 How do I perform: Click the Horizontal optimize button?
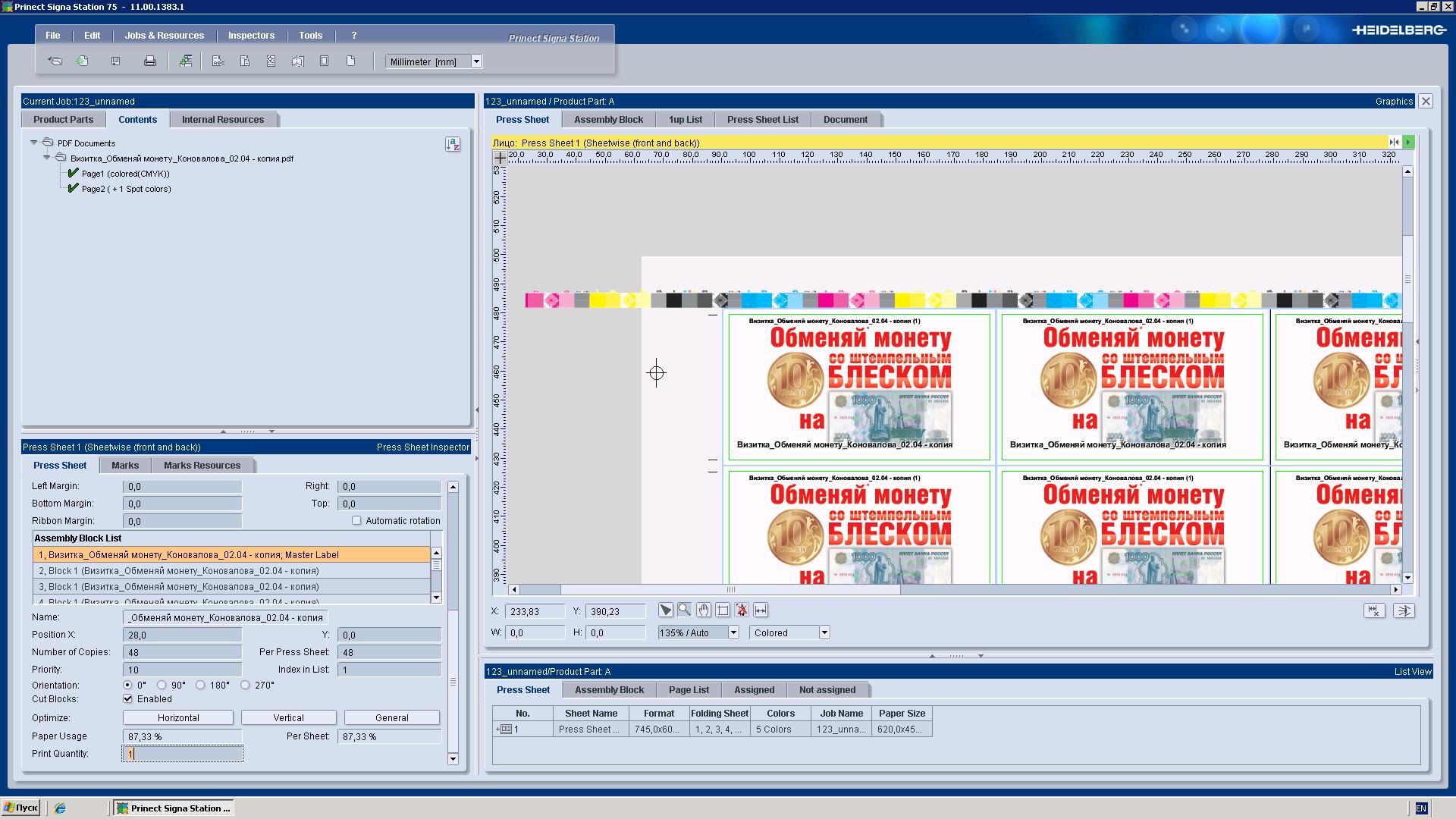(x=178, y=717)
